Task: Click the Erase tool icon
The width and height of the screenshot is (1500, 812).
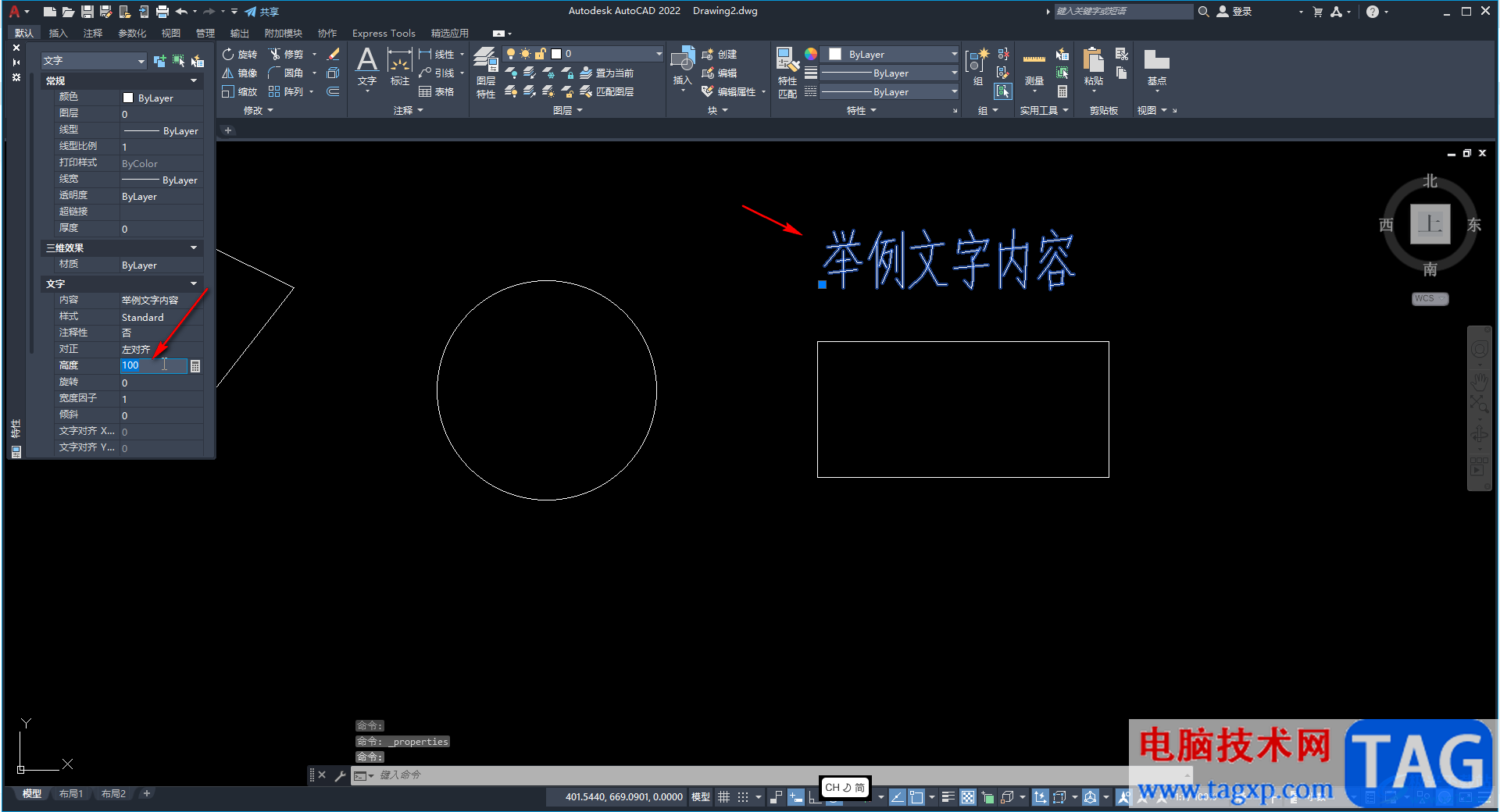Action: click(333, 54)
